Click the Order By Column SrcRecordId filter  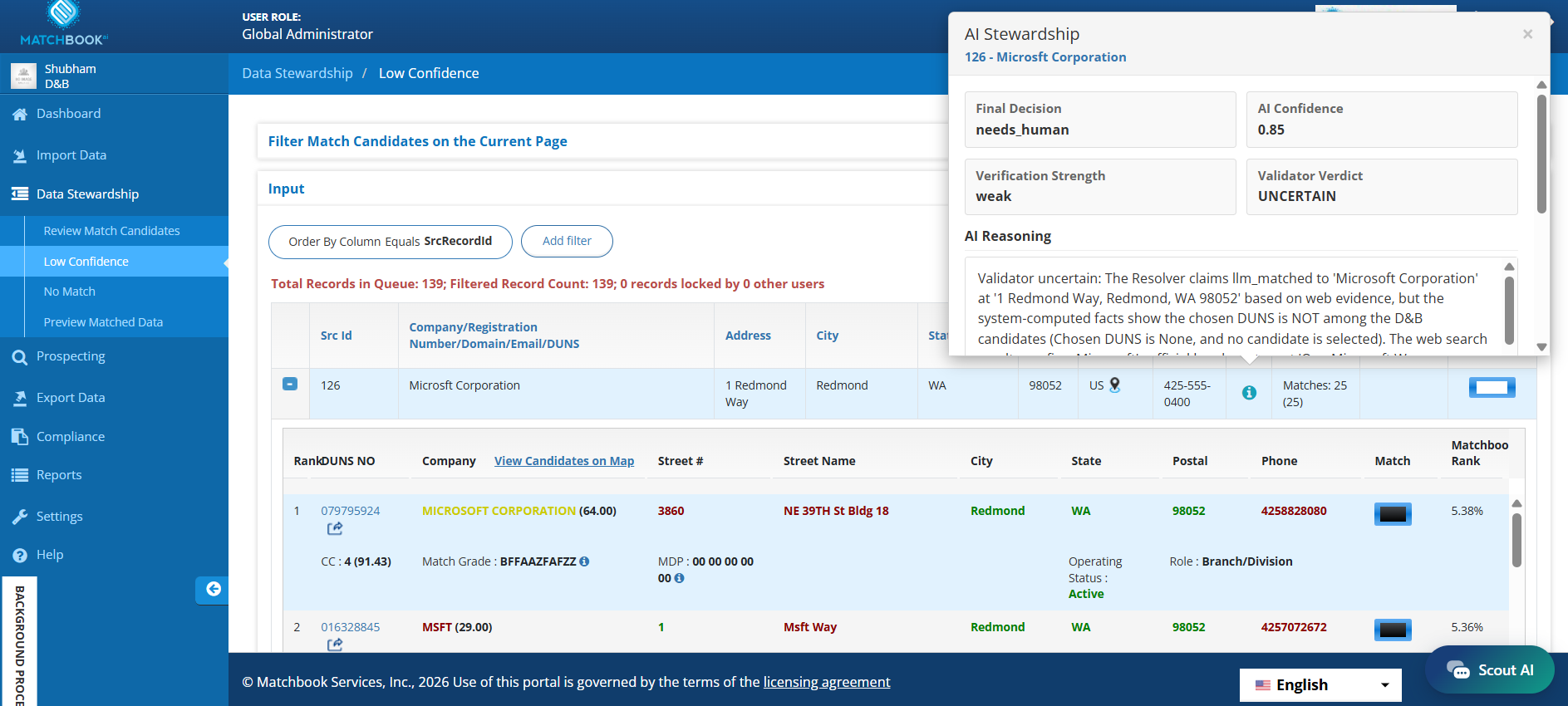(x=391, y=242)
